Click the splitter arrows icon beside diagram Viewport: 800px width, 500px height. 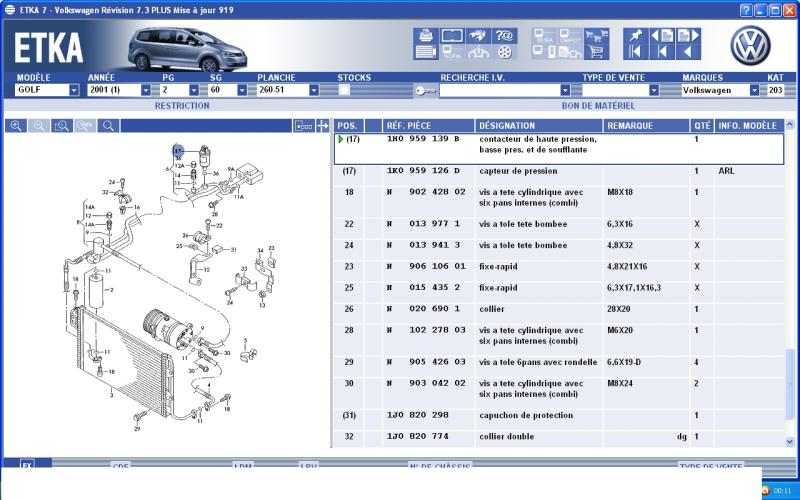pos(322,126)
